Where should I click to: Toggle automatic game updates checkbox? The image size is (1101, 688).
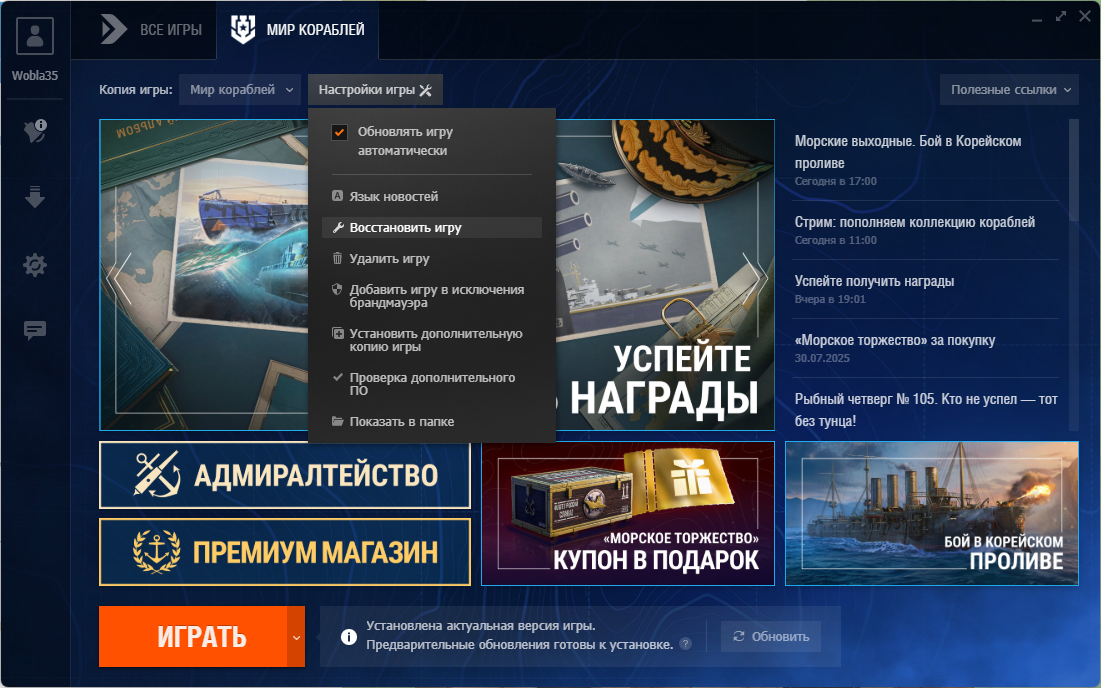(x=339, y=132)
